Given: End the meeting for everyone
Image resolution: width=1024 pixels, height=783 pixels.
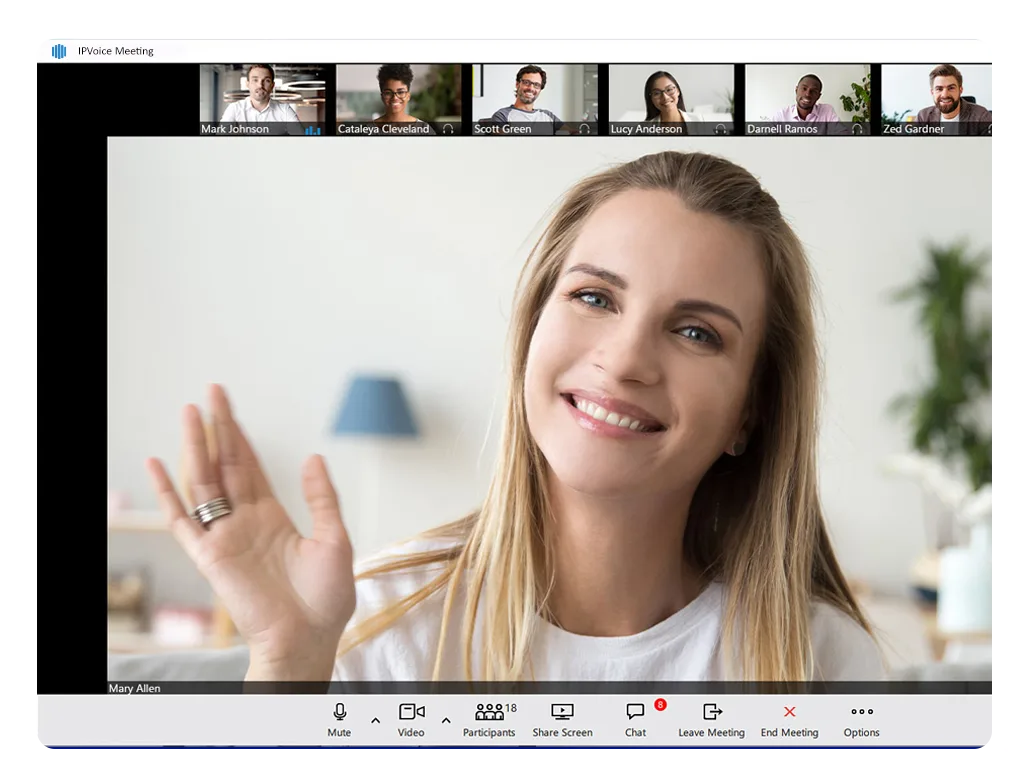Looking at the screenshot, I should point(789,719).
